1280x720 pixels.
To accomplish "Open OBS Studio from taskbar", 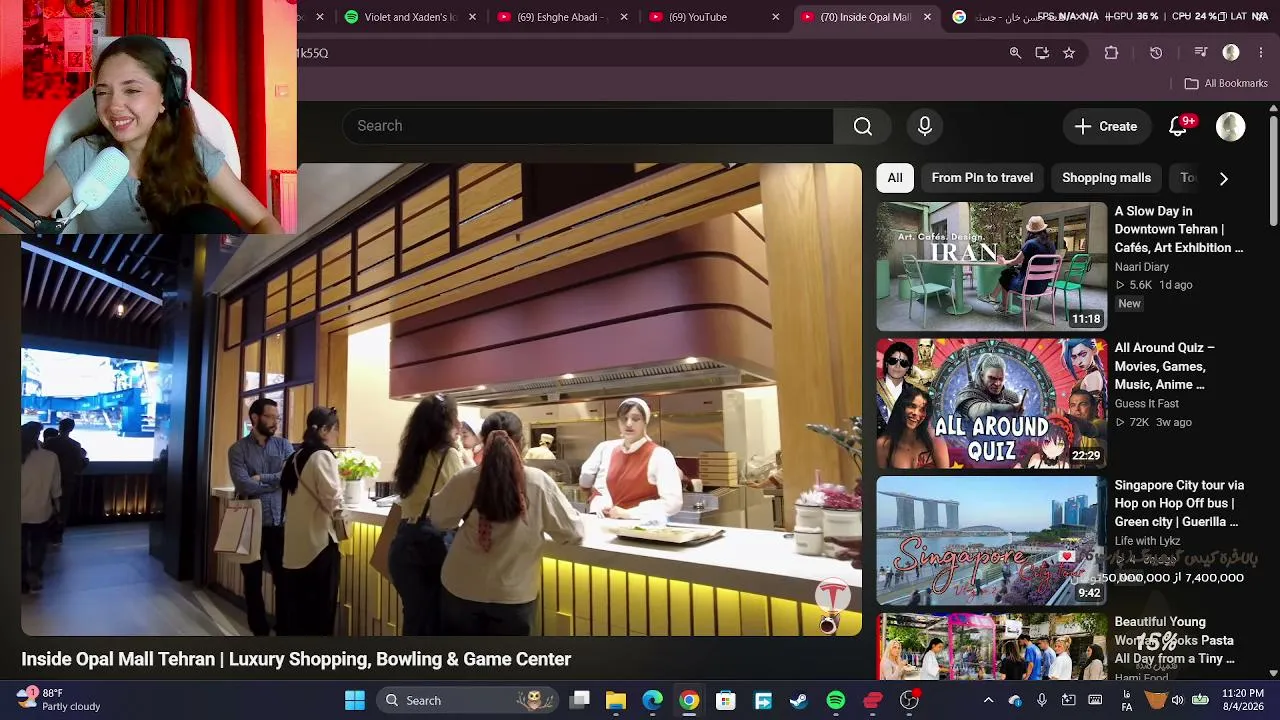I will [909, 700].
